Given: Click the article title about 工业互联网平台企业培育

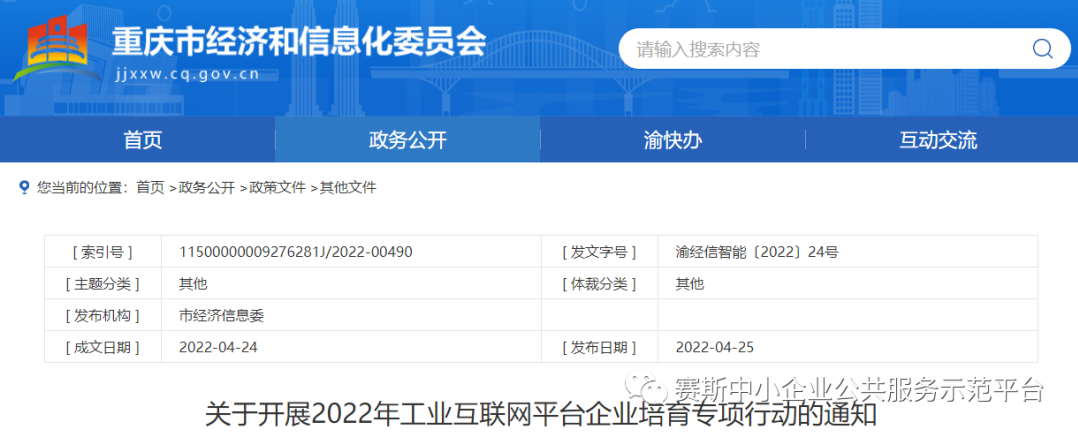Looking at the screenshot, I should tap(540, 414).
